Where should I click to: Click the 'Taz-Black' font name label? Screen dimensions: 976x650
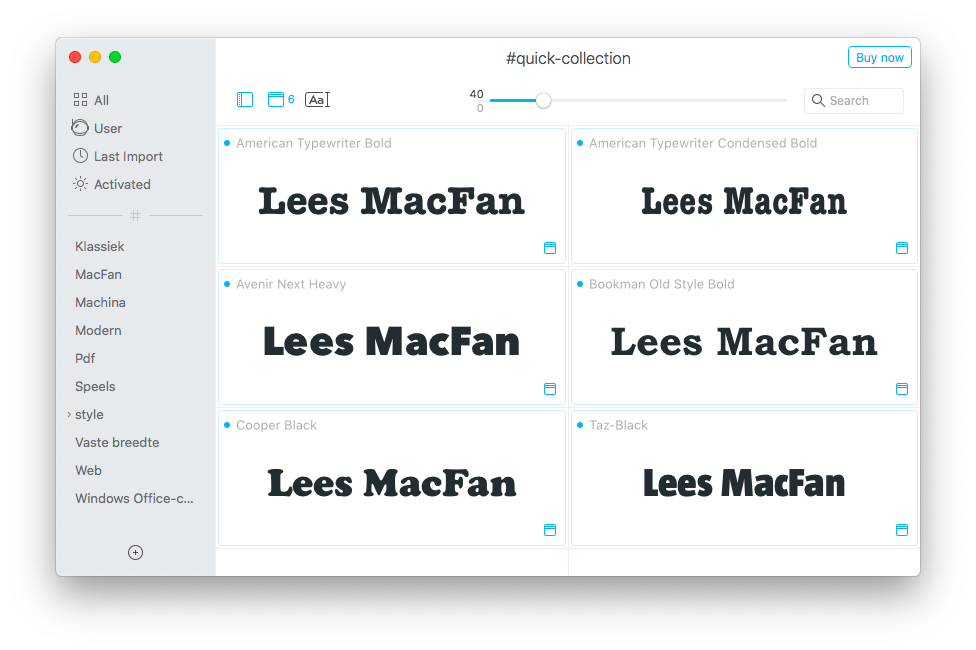coord(618,425)
